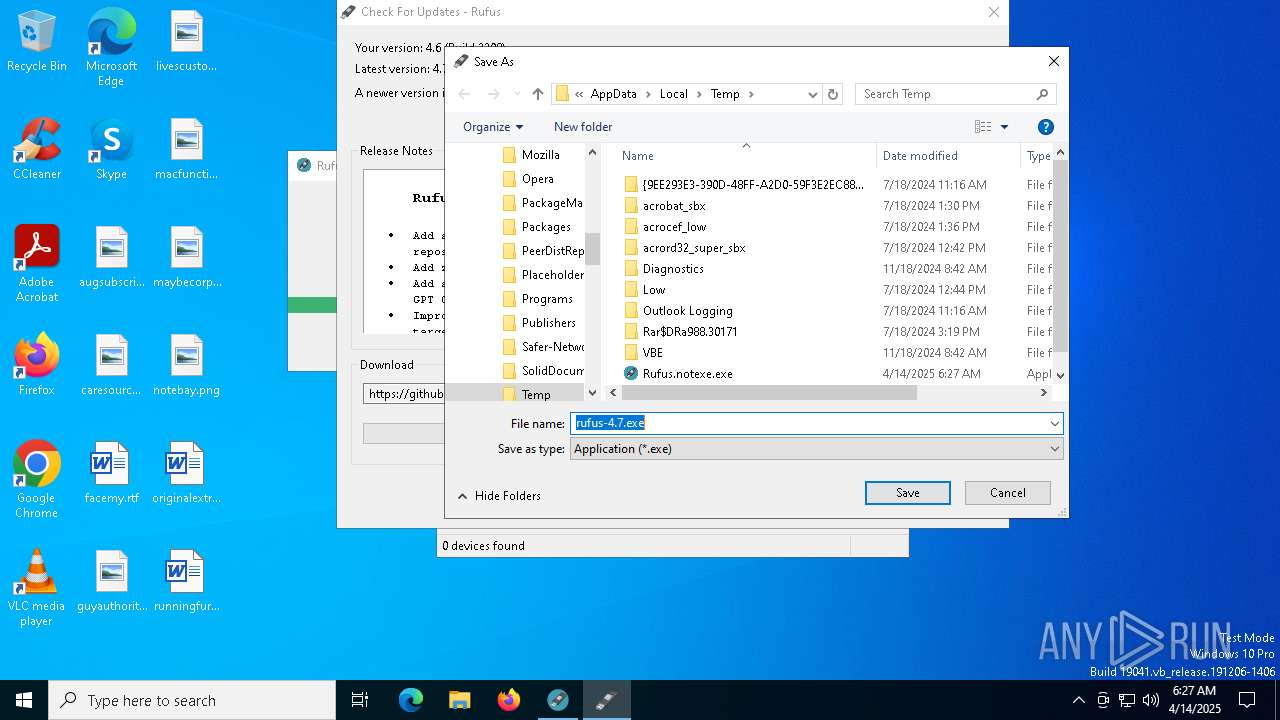Select the Outlook Logging folder
1280x720 pixels.
(x=688, y=311)
